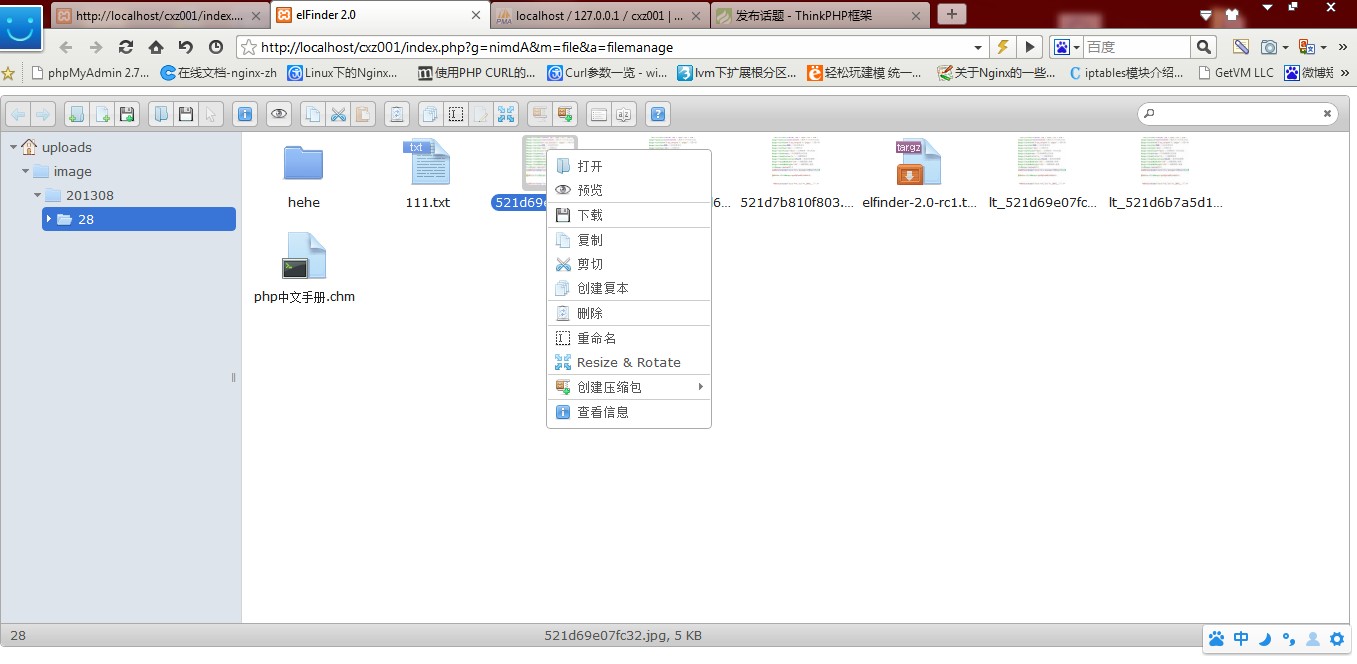Toggle night mode with the moon icon
This screenshot has width=1357, height=664.
(1264, 638)
